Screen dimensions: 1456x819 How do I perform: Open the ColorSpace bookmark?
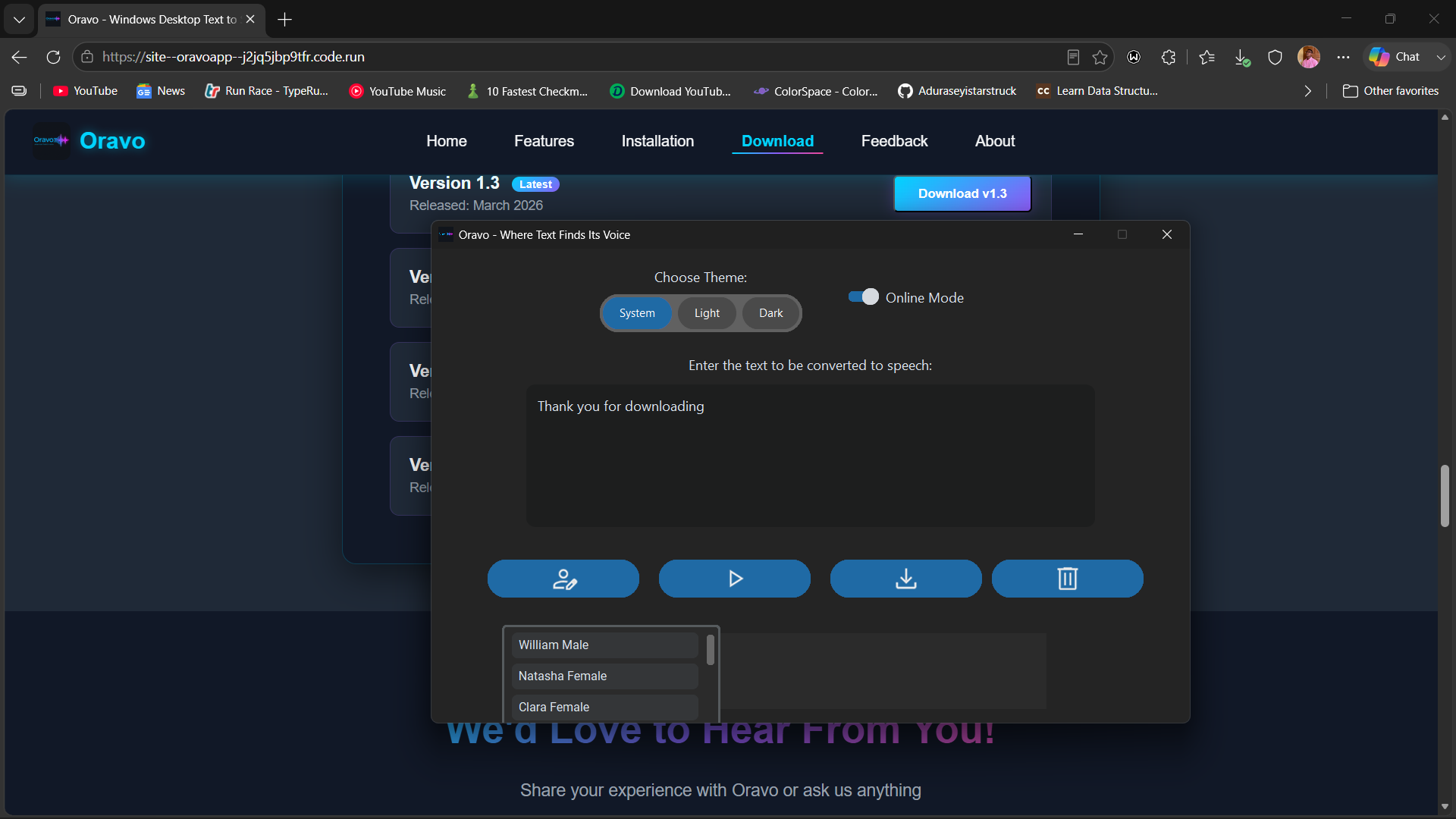816,91
